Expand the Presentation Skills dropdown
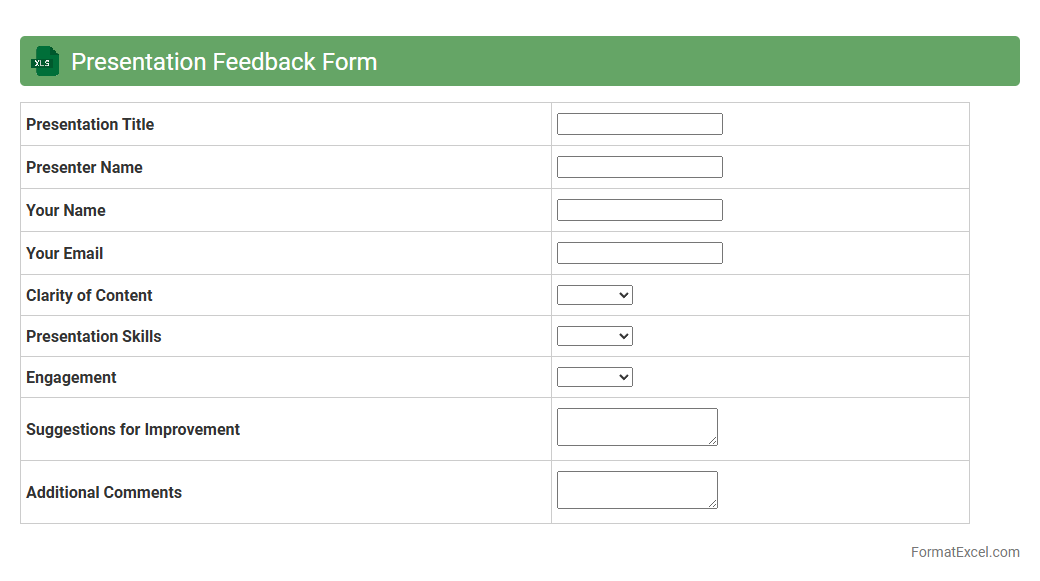The image size is (1040, 581). tap(594, 336)
